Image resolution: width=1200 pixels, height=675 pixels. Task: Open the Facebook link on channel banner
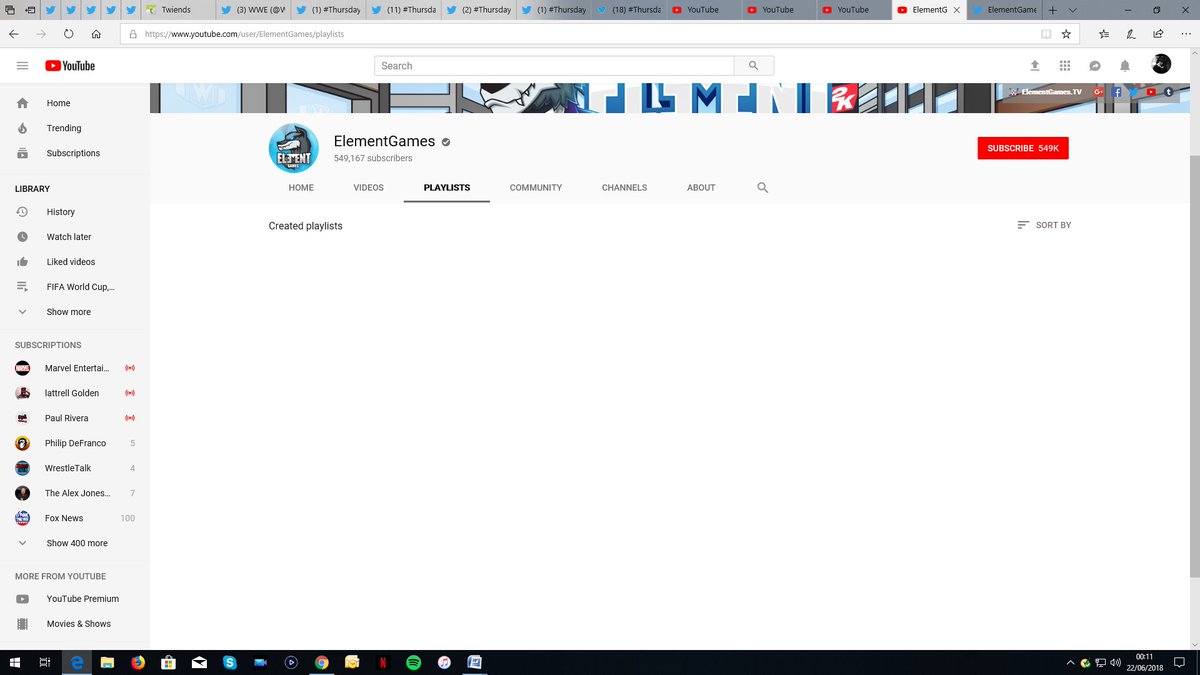click(x=1117, y=92)
